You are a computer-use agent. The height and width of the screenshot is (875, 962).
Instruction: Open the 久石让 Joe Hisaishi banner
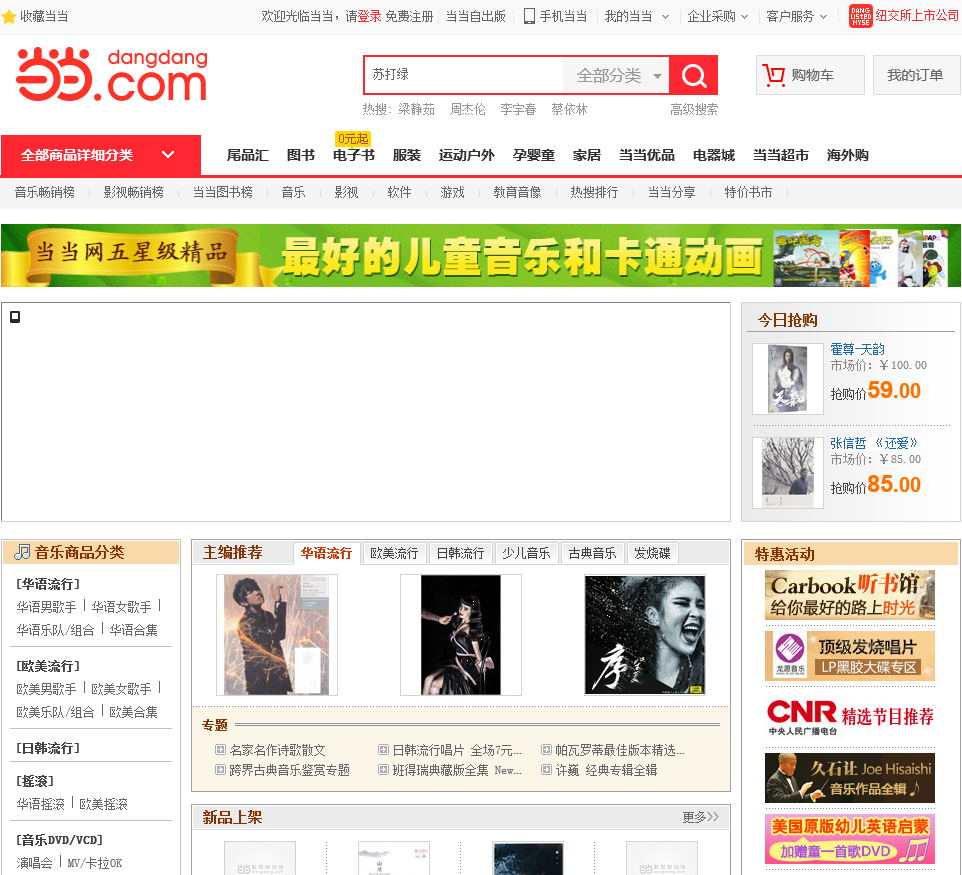tap(850, 777)
